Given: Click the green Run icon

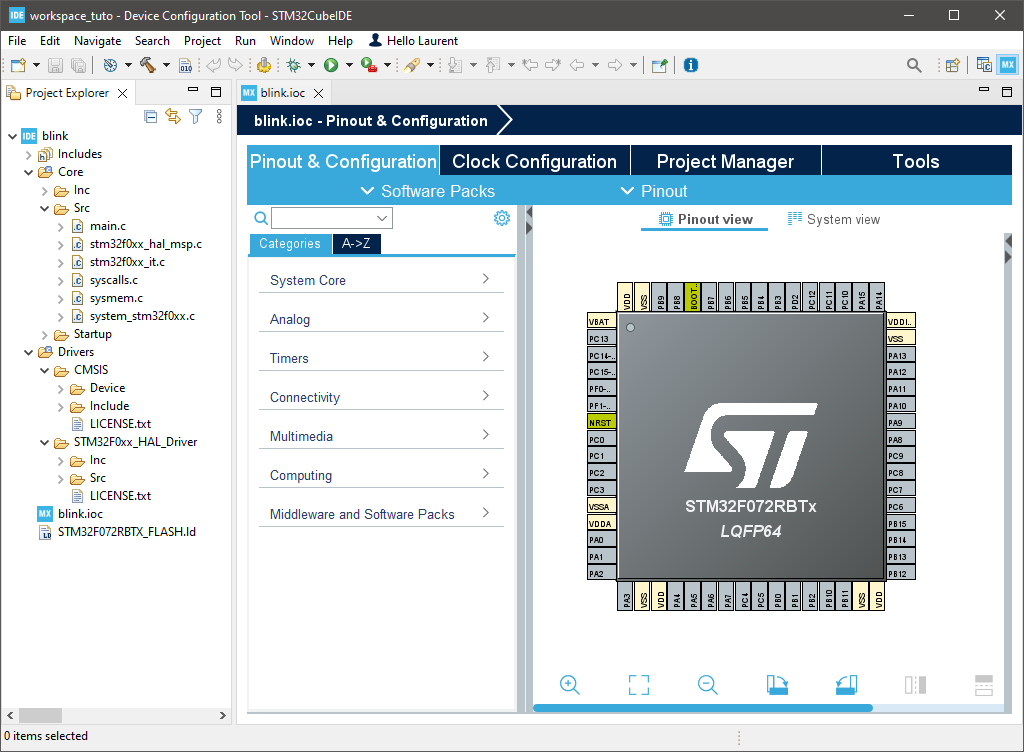Looking at the screenshot, I should click(x=331, y=65).
